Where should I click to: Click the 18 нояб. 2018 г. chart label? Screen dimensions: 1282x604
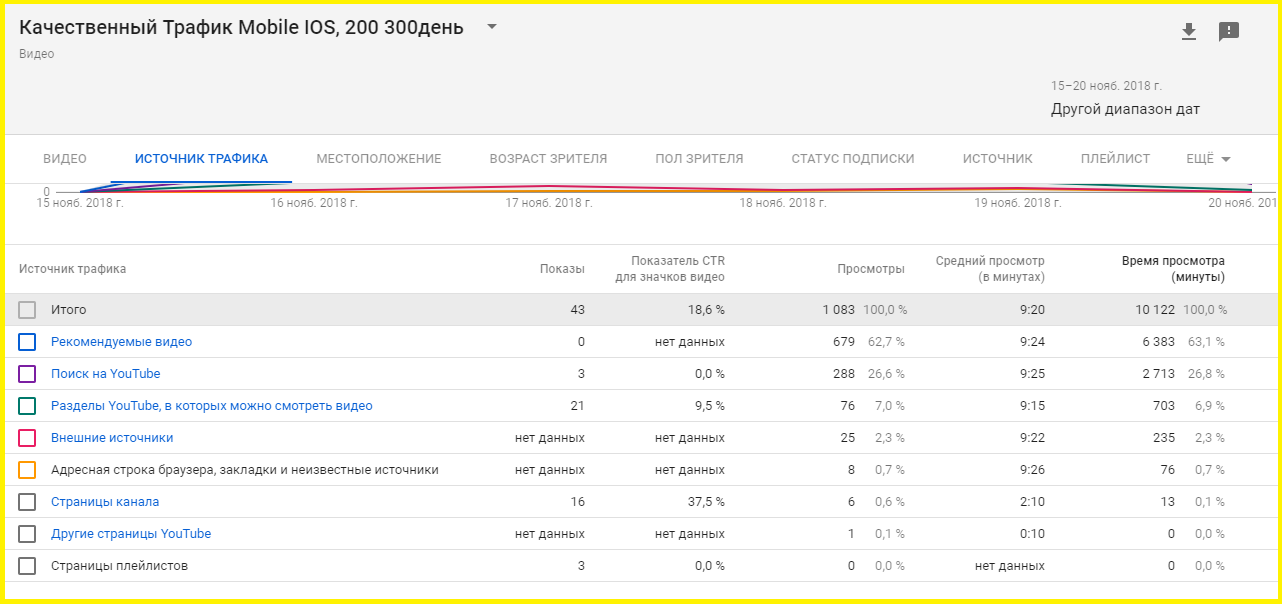click(x=783, y=203)
